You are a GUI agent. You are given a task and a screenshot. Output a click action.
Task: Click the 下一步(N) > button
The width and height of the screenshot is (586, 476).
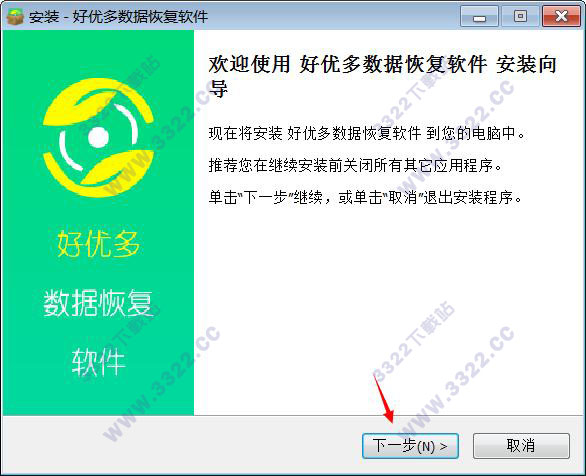coord(410,446)
